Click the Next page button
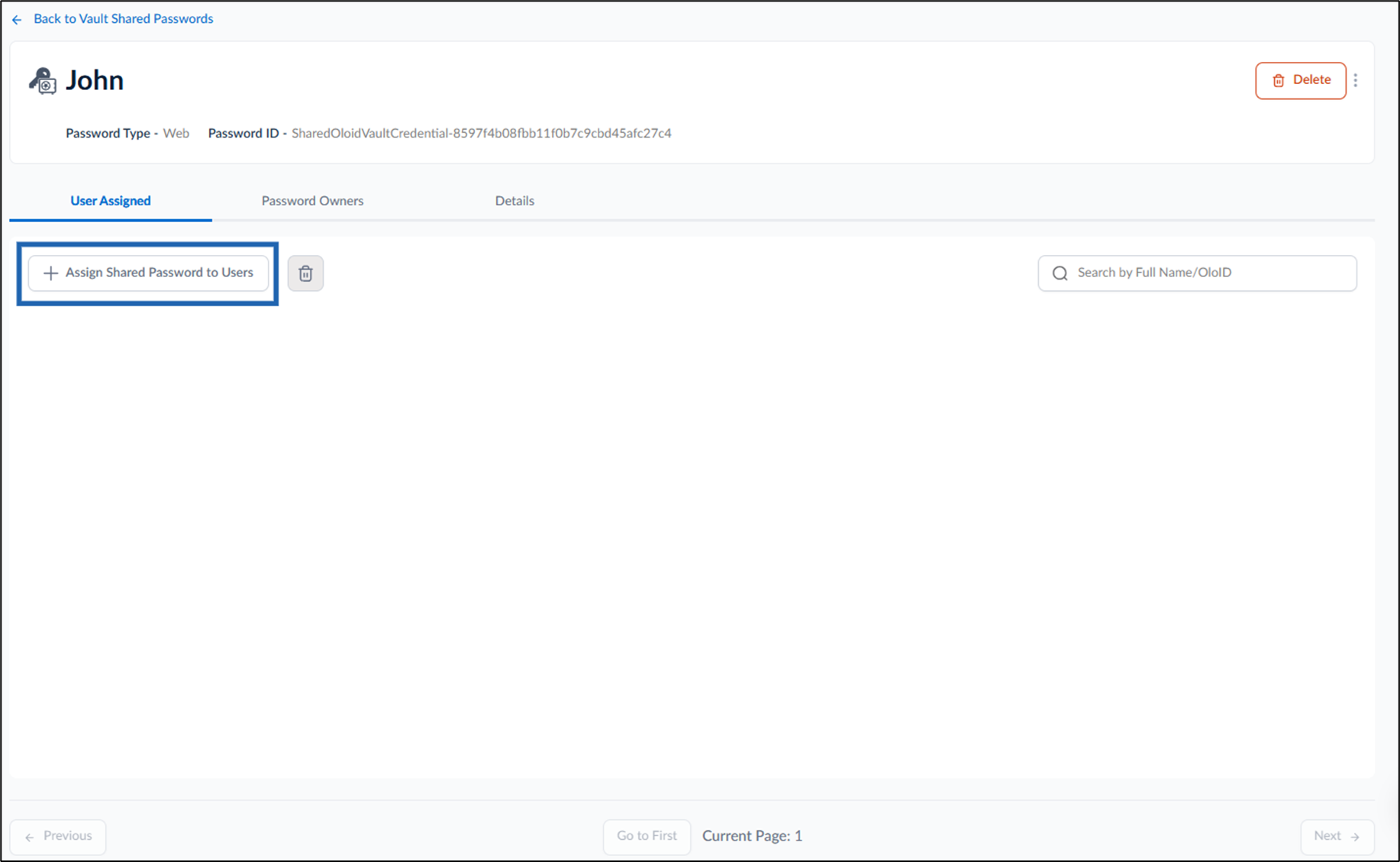The height and width of the screenshot is (862, 1400). 1337,837
